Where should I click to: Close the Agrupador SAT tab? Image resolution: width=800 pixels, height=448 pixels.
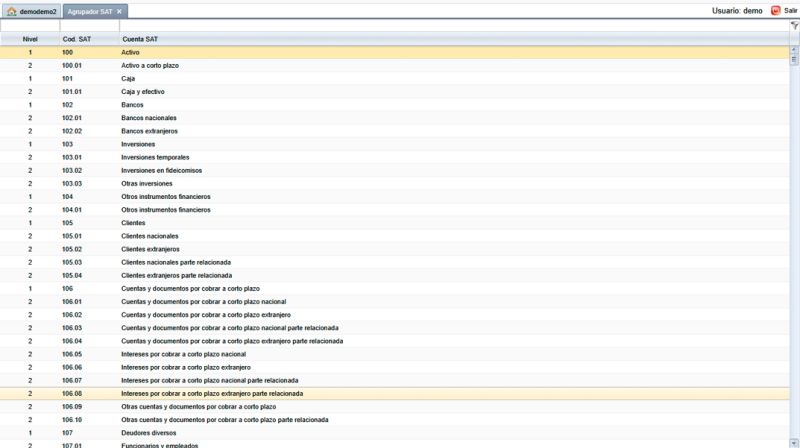coord(119,11)
